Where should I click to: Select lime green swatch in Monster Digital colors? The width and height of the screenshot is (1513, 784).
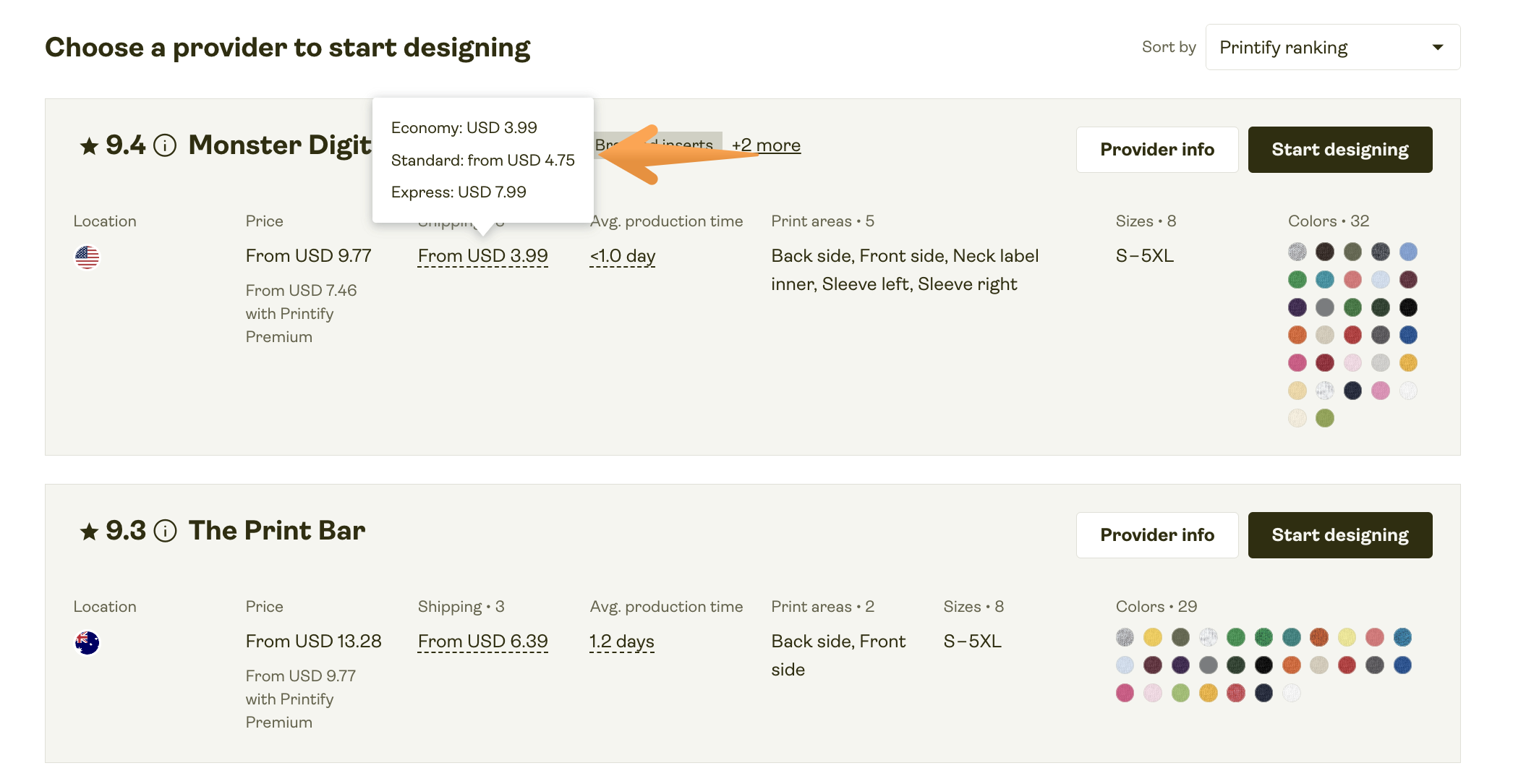[1325, 418]
